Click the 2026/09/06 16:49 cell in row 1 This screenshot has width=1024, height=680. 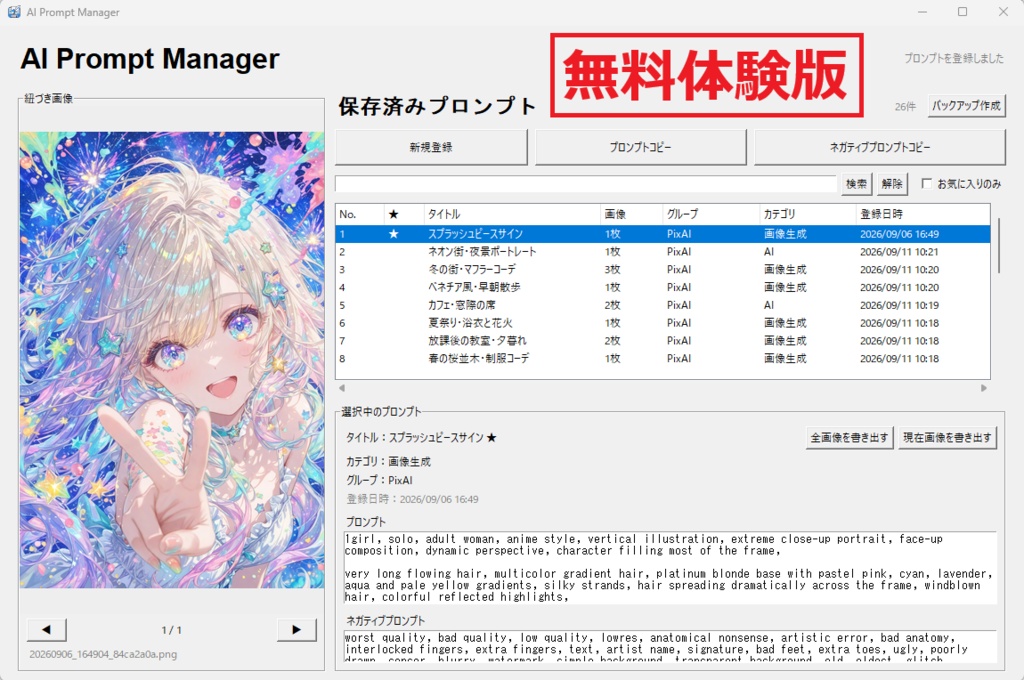899,234
